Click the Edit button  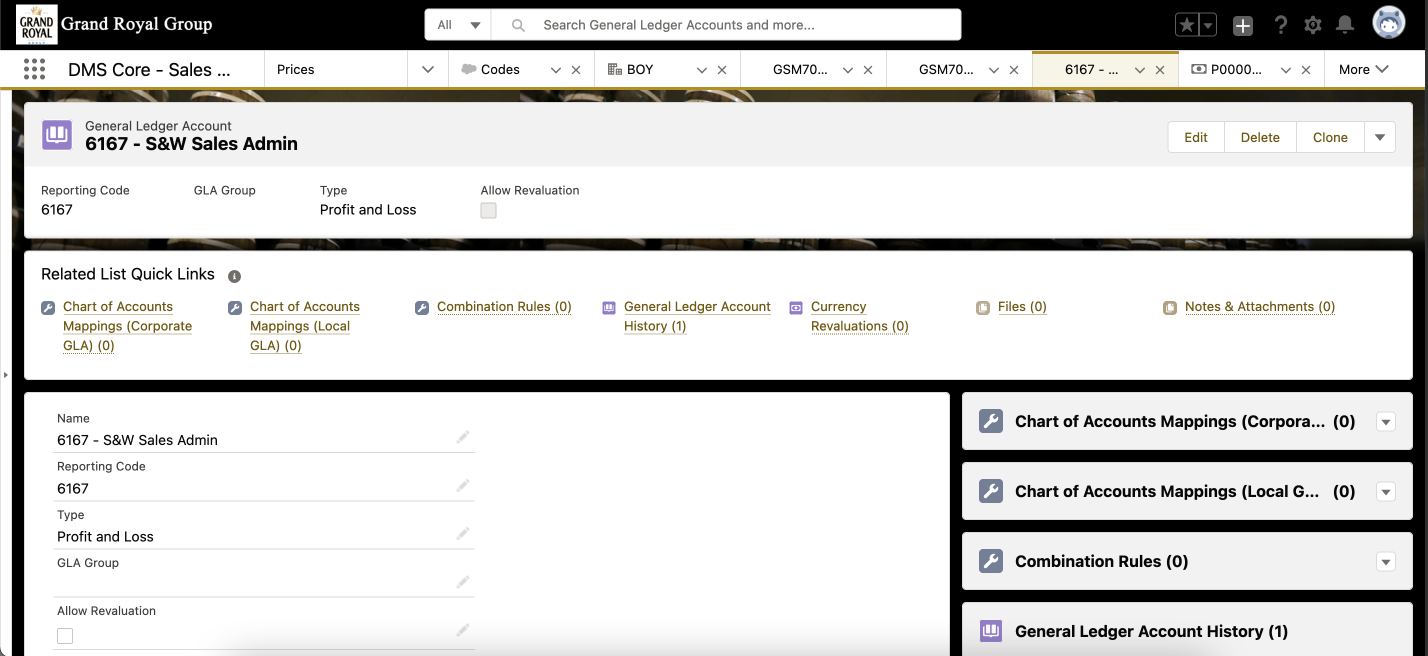point(1196,137)
